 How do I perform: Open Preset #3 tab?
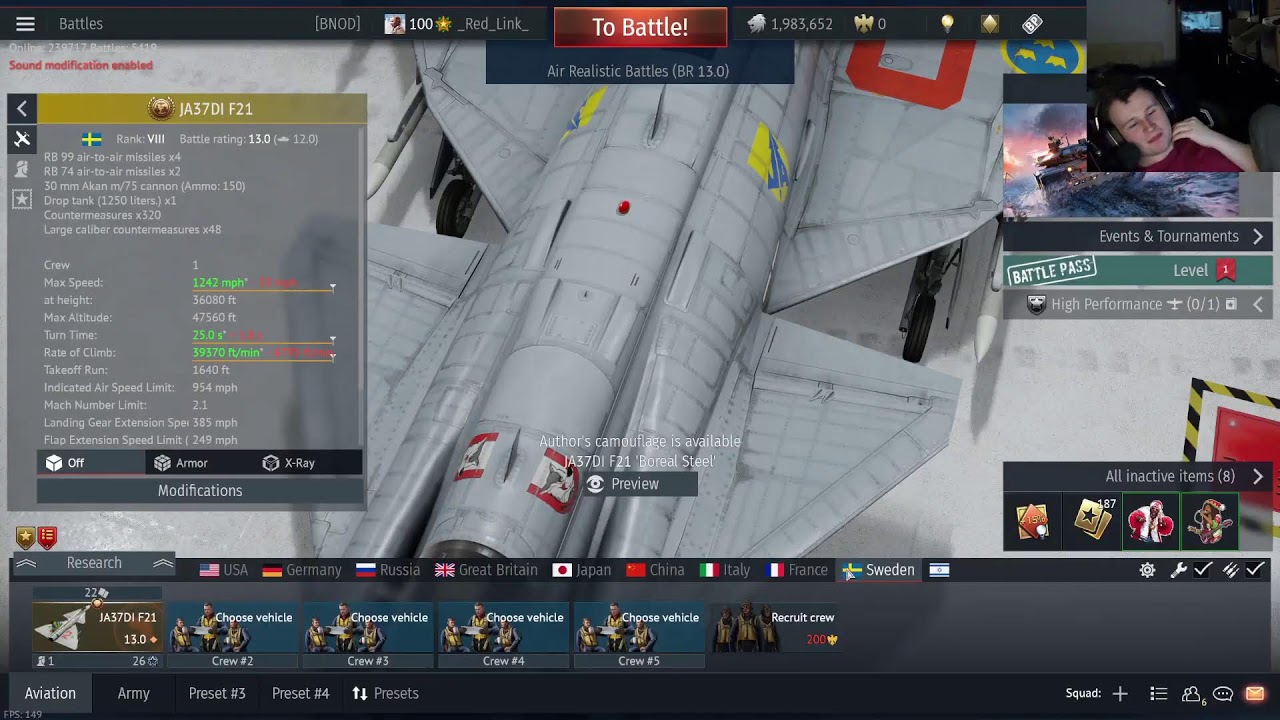pos(217,693)
